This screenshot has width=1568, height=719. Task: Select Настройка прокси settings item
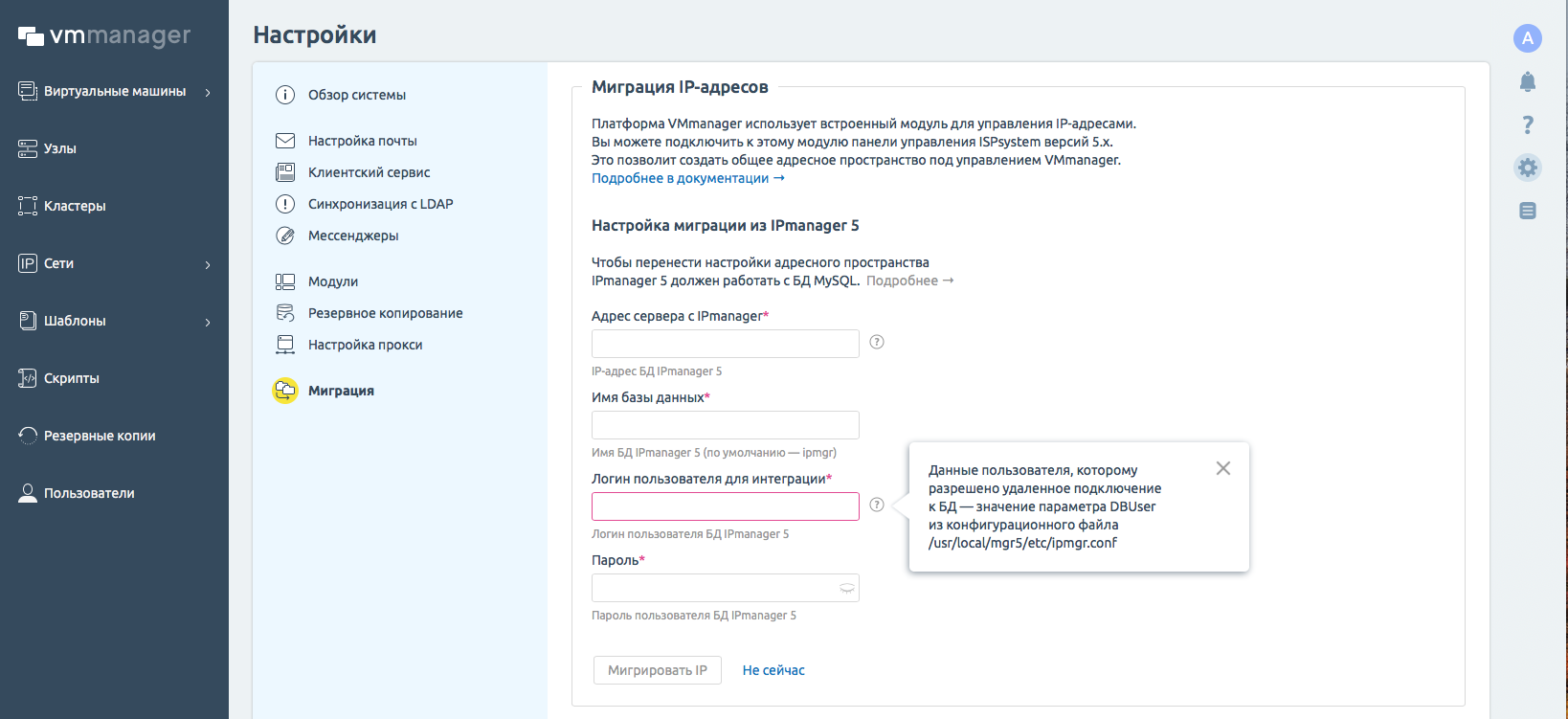click(x=366, y=345)
